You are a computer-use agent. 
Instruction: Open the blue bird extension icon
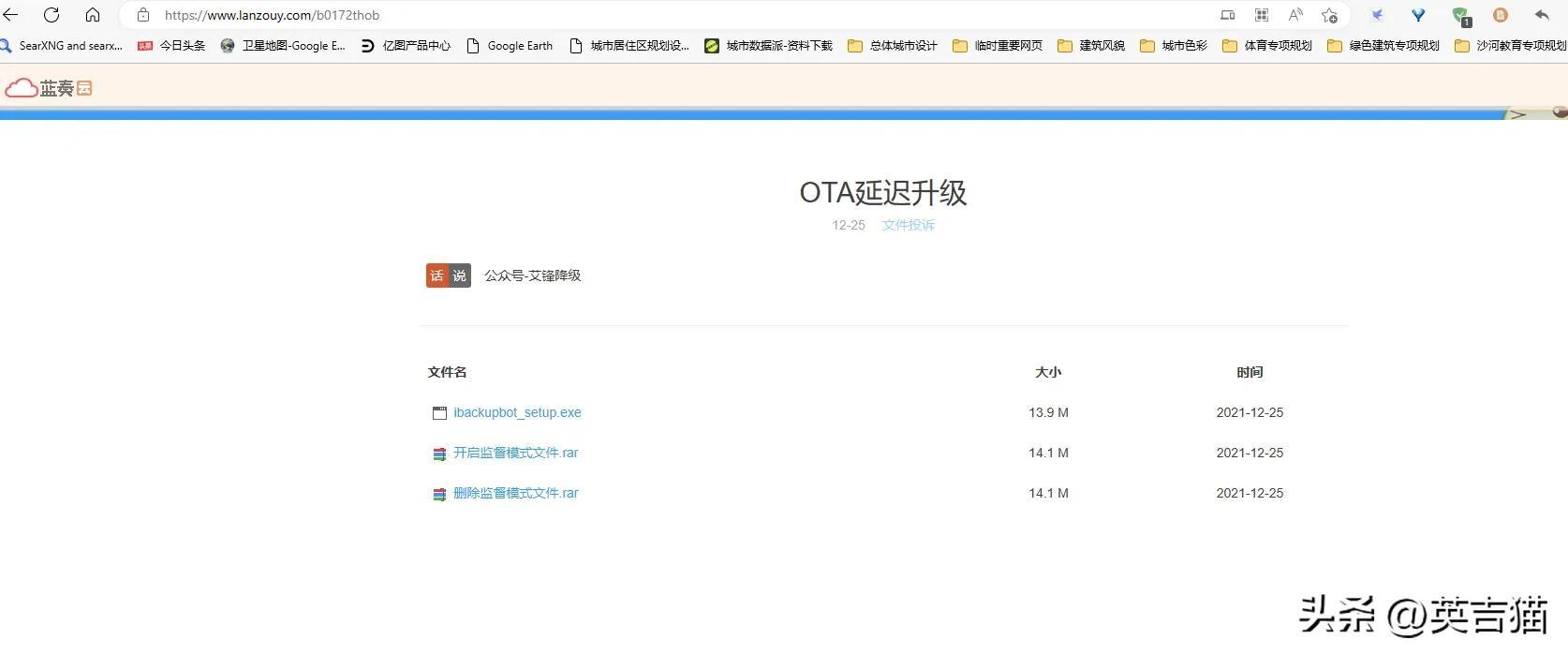click(x=1377, y=15)
